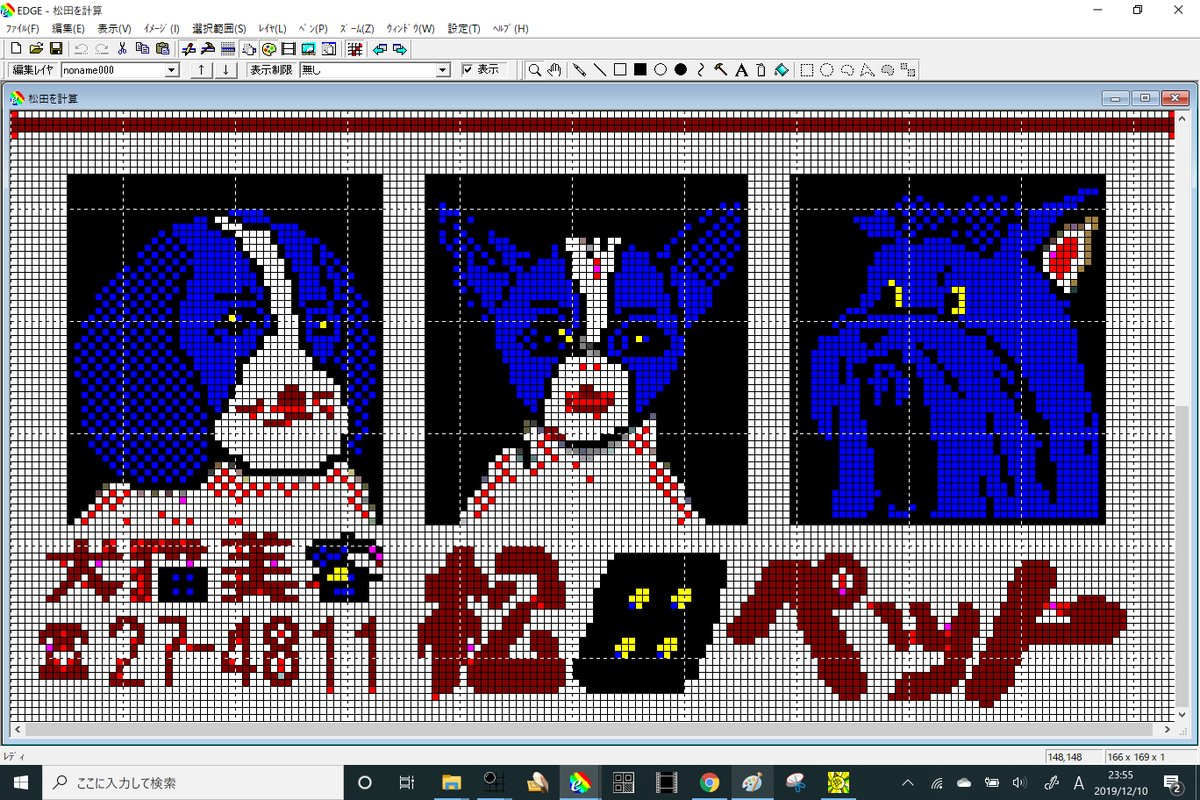Select the paint bucket fill tool
The image size is (1200, 800).
(x=782, y=70)
